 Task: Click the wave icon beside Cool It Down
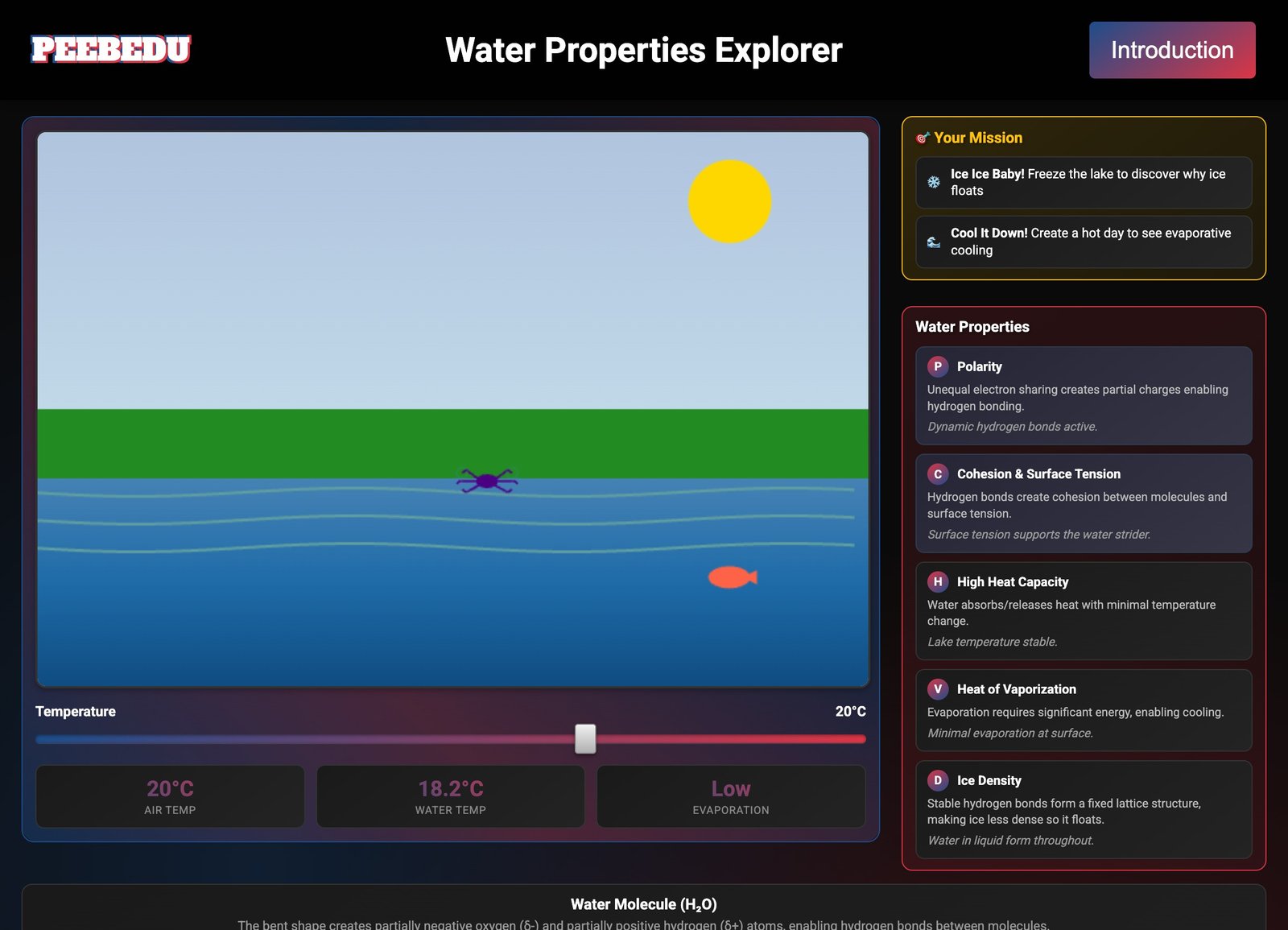pyautogui.click(x=932, y=241)
